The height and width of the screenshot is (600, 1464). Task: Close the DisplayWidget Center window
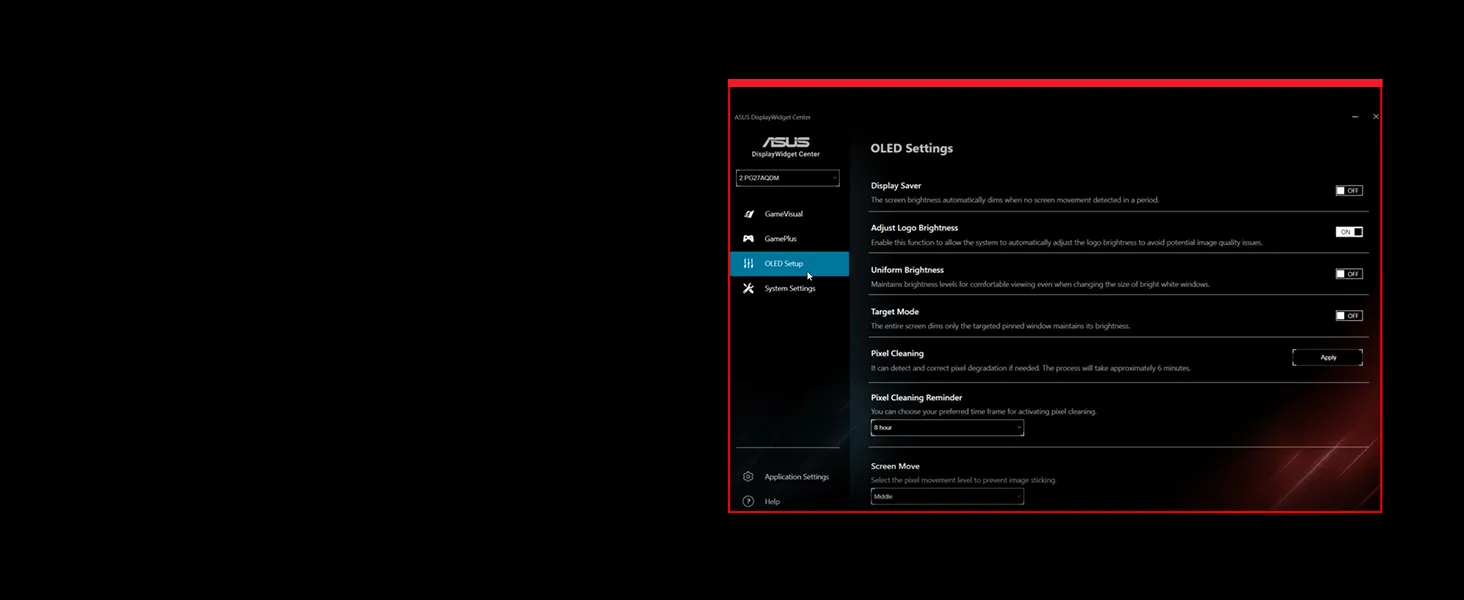point(1375,117)
